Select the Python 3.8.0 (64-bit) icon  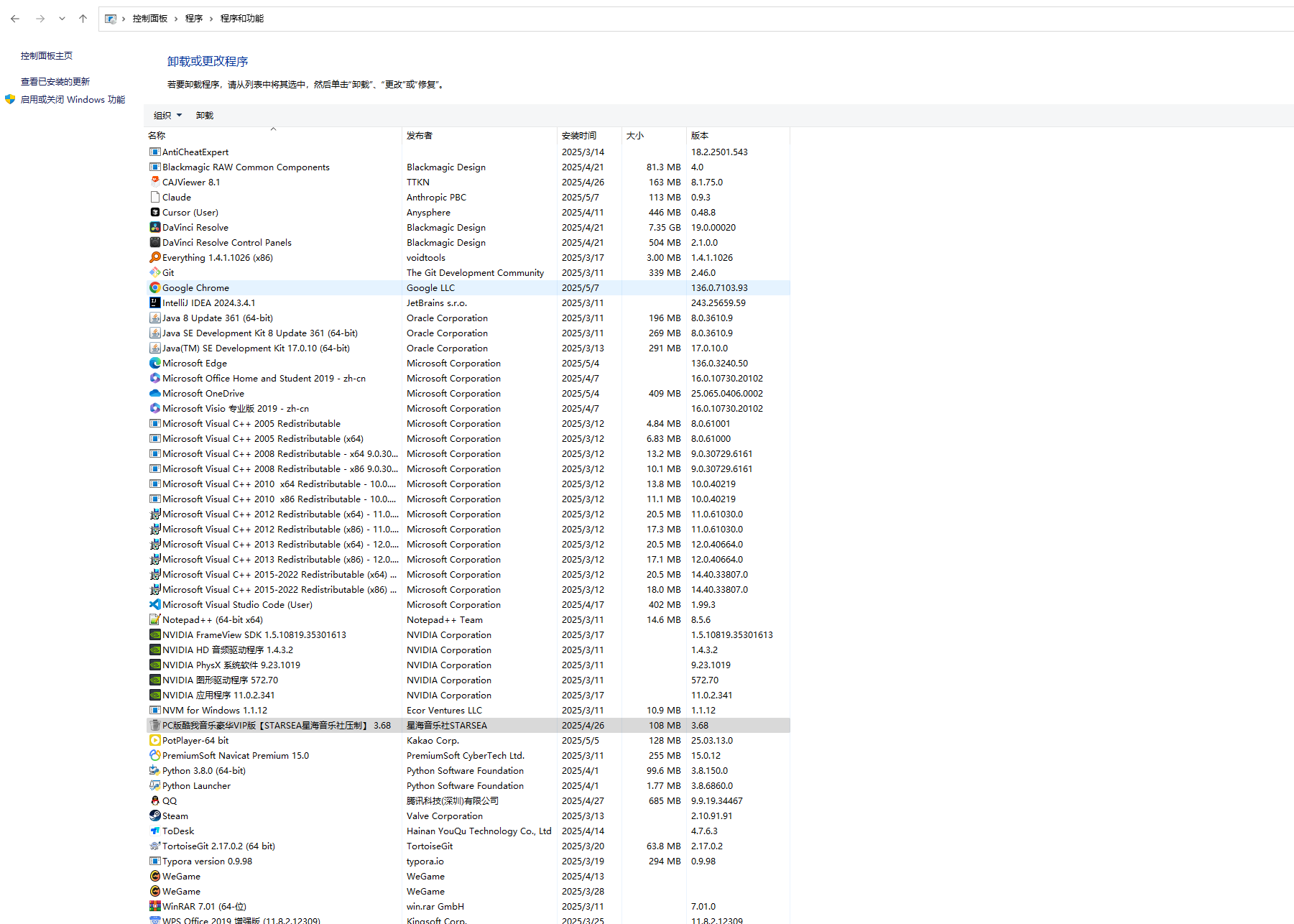point(154,770)
